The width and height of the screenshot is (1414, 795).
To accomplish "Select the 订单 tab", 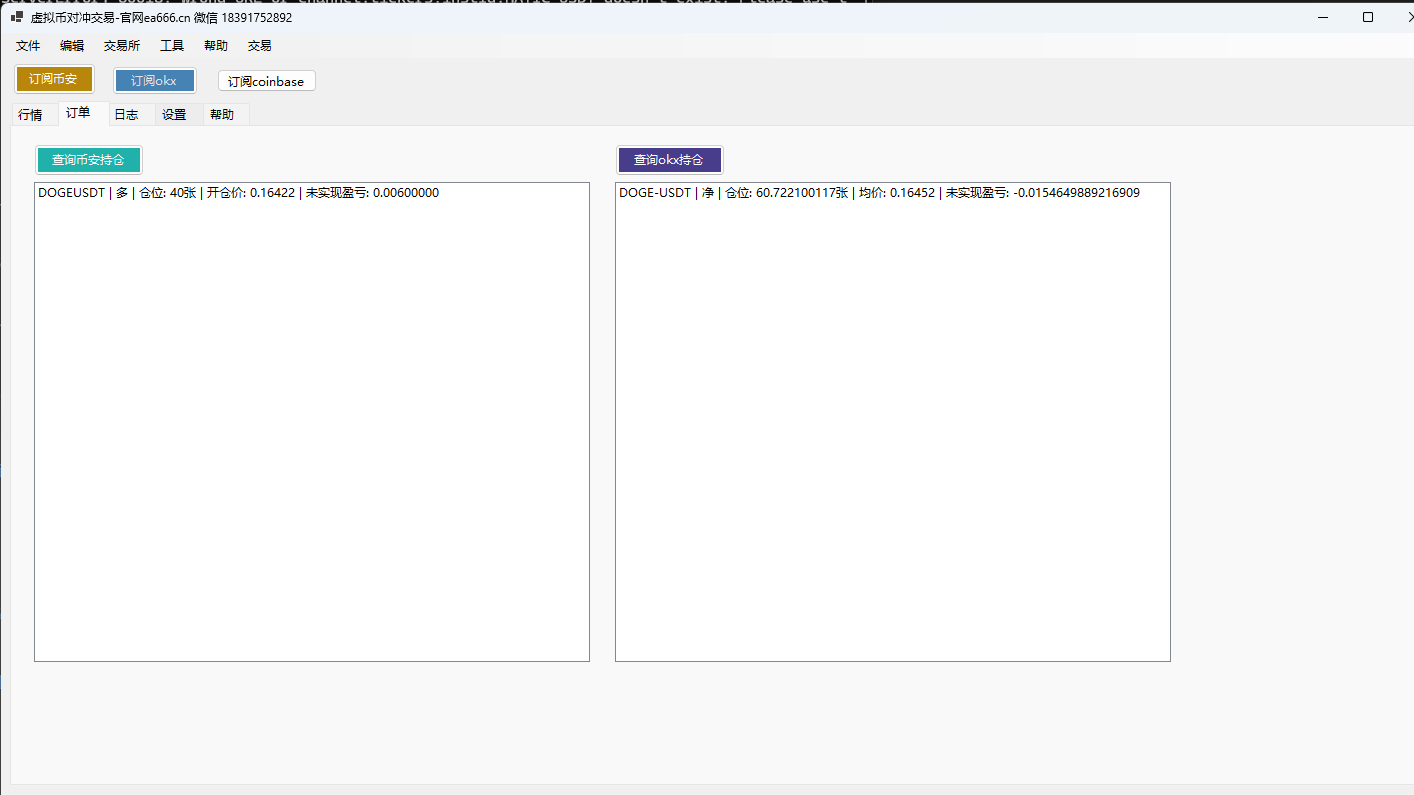I will coord(78,113).
